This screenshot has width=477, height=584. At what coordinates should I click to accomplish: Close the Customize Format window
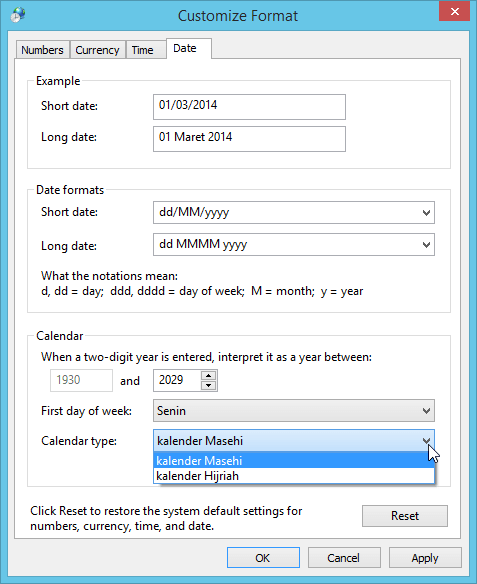pyautogui.click(x=454, y=12)
